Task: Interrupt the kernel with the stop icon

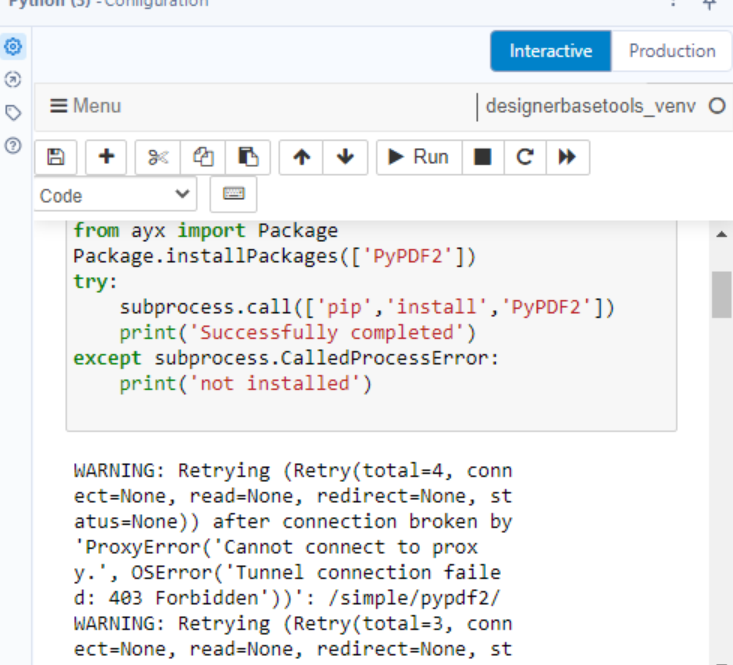Action: click(482, 157)
